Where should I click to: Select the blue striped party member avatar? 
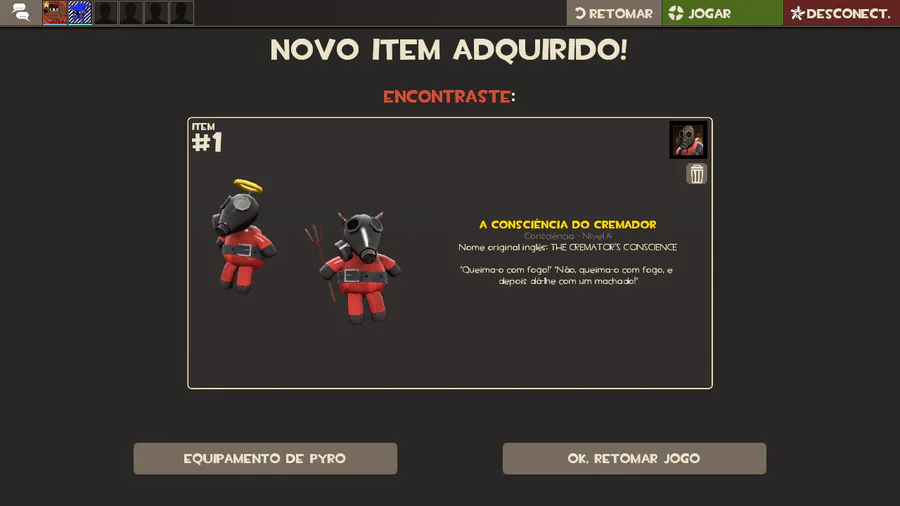click(80, 13)
